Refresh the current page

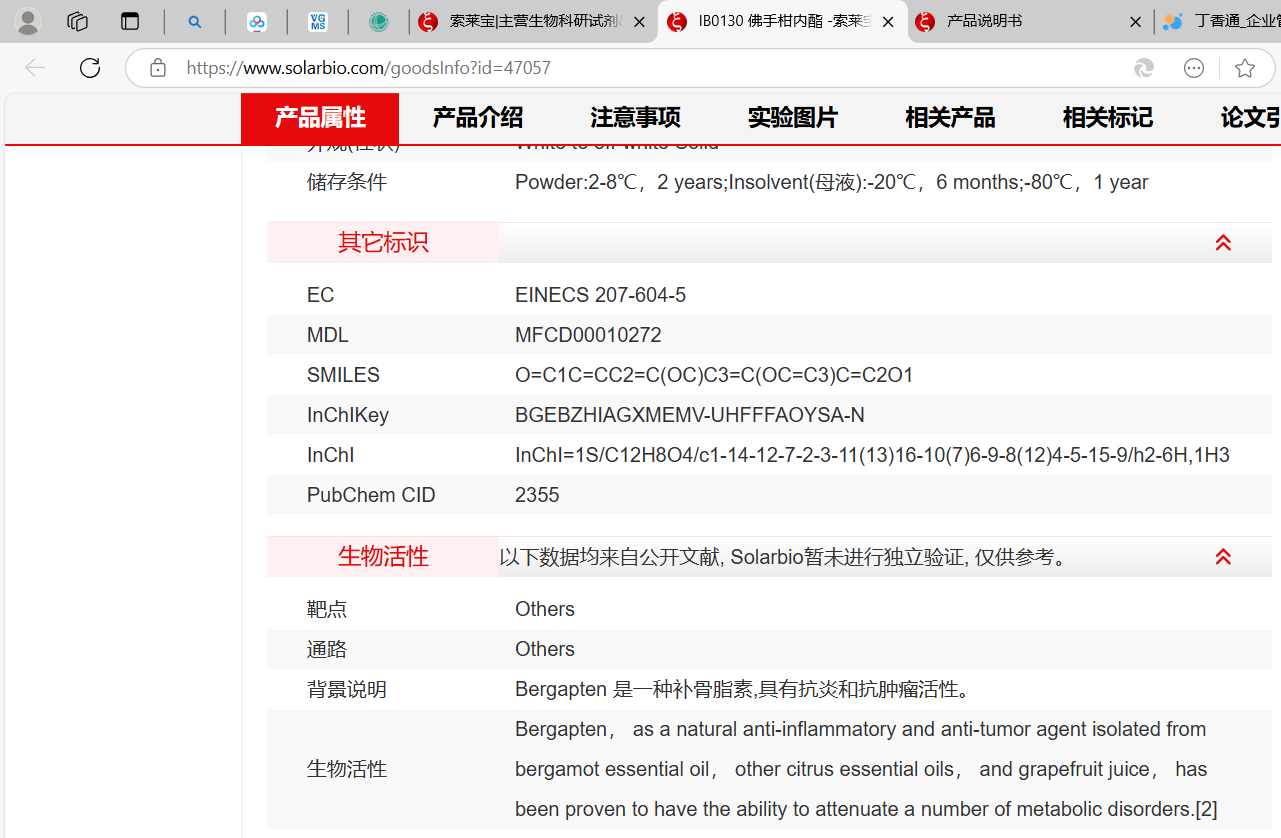pyautogui.click(x=89, y=68)
